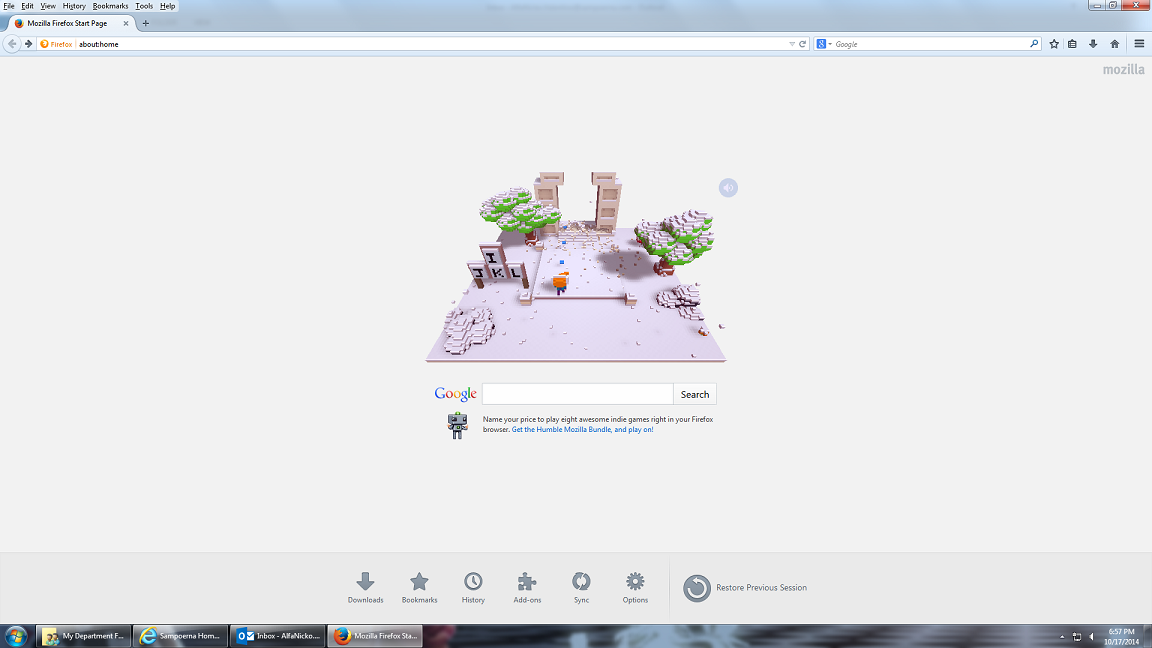Go forward one page
This screenshot has height=648, width=1152.
click(29, 44)
